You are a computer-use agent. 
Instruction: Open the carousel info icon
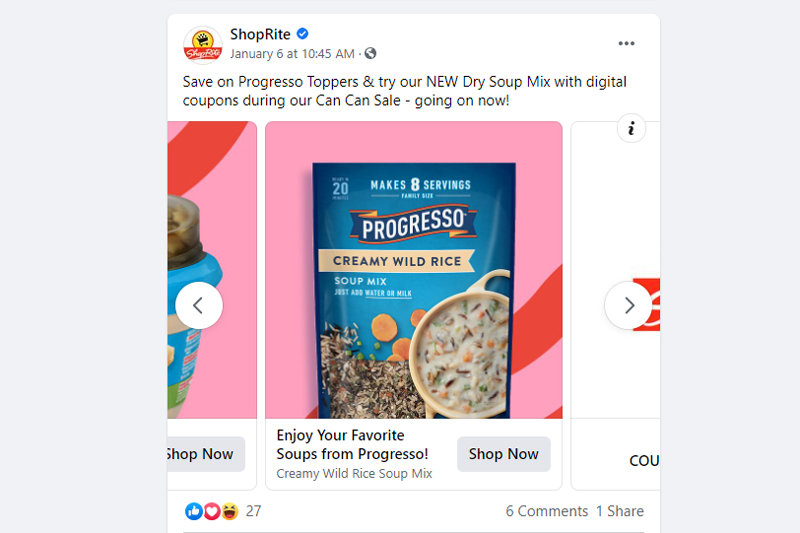tap(631, 128)
